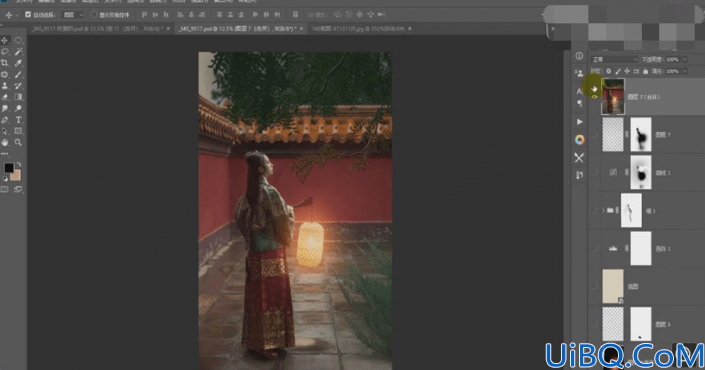Open Move tool preset picker arrow
705x370 pixels.
(x=18, y=15)
